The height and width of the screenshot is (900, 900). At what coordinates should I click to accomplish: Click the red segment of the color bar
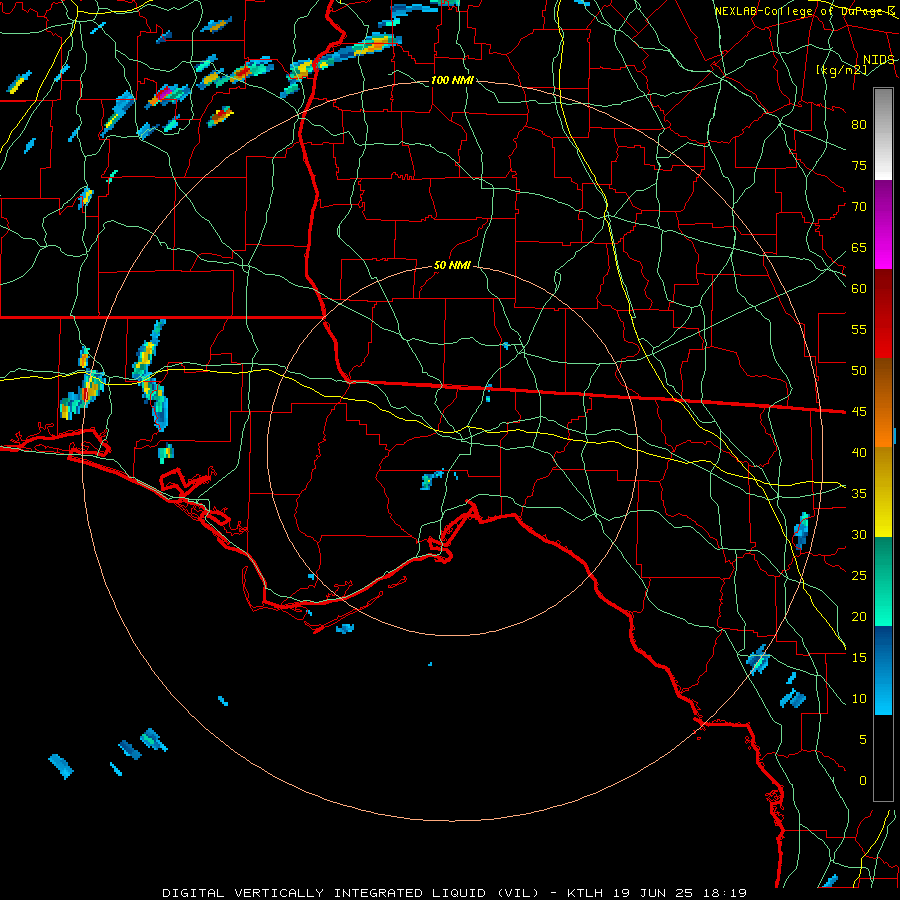[883, 314]
